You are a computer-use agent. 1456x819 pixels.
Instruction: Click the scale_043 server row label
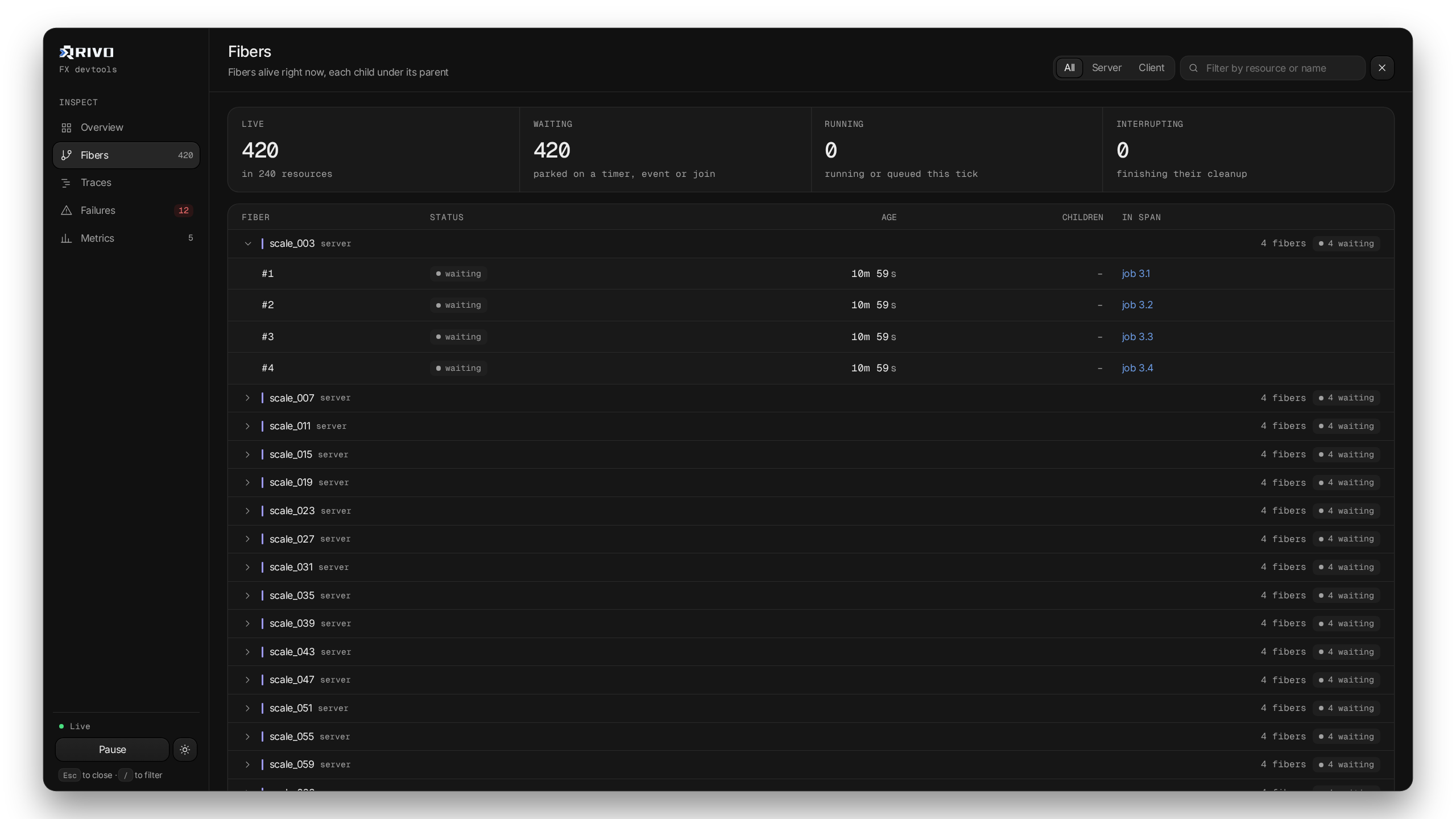pyautogui.click(x=310, y=652)
